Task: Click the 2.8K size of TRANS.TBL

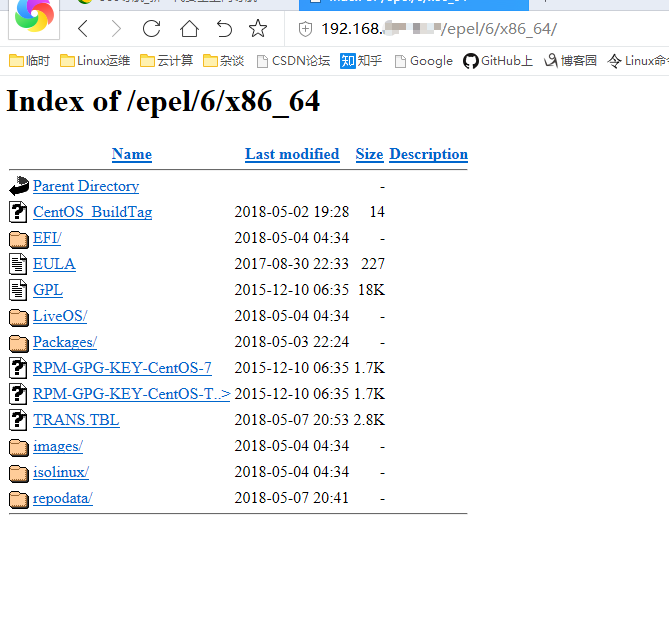Action: tap(369, 420)
